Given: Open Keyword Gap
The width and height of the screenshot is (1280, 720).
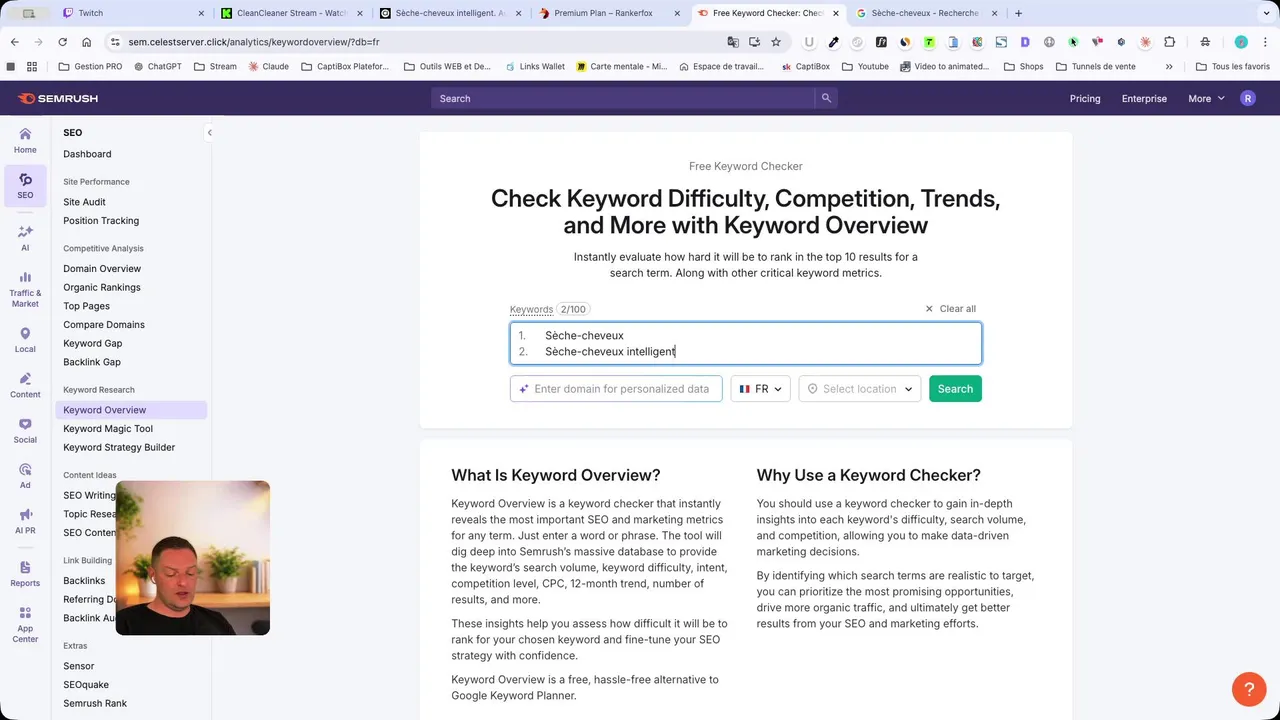Looking at the screenshot, I should point(92,344).
